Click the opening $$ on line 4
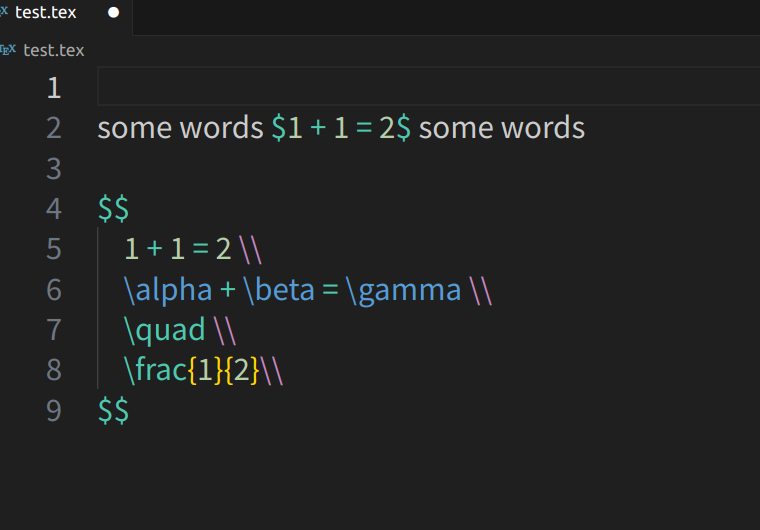Image resolution: width=760 pixels, height=530 pixels. pyautogui.click(x=113, y=209)
